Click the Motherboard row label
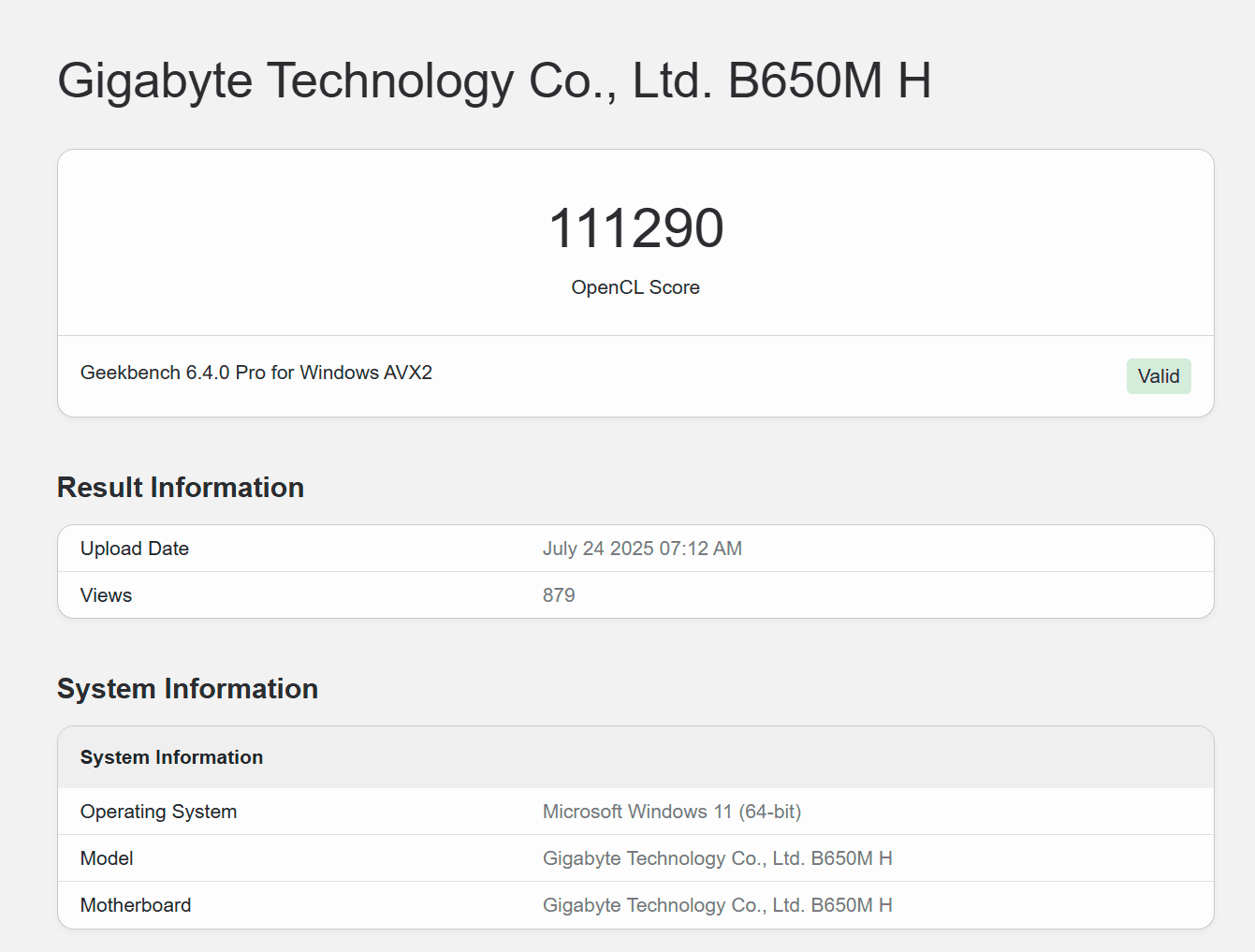 [136, 905]
